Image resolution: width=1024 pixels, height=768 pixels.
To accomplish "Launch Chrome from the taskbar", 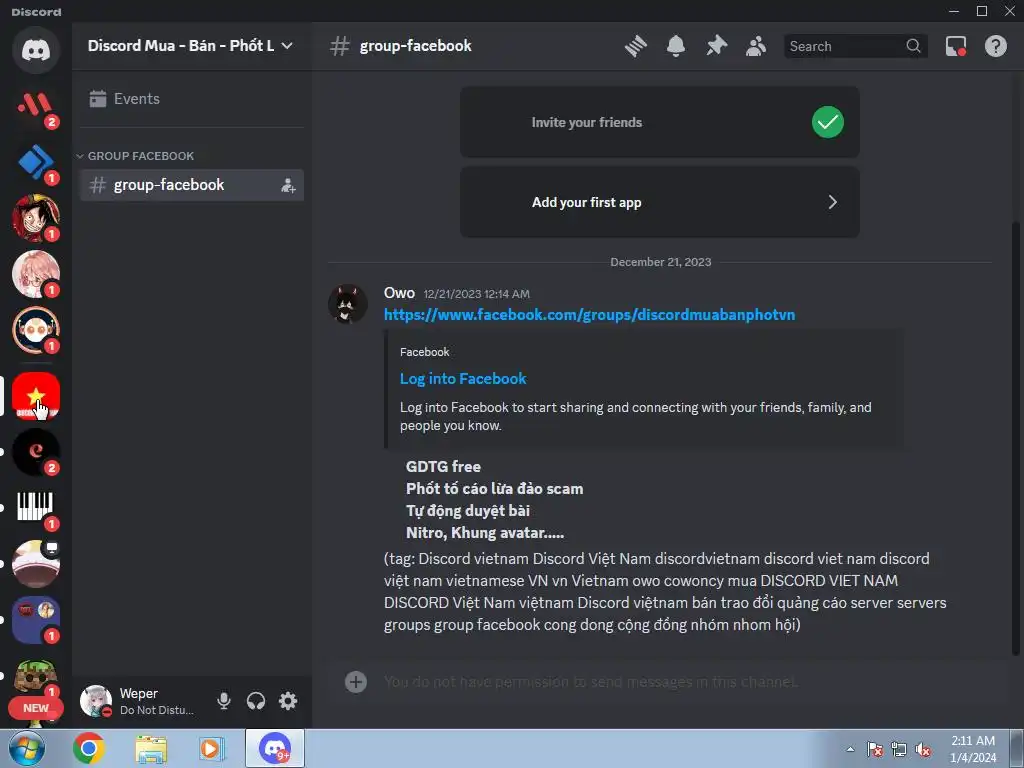I will [x=89, y=748].
